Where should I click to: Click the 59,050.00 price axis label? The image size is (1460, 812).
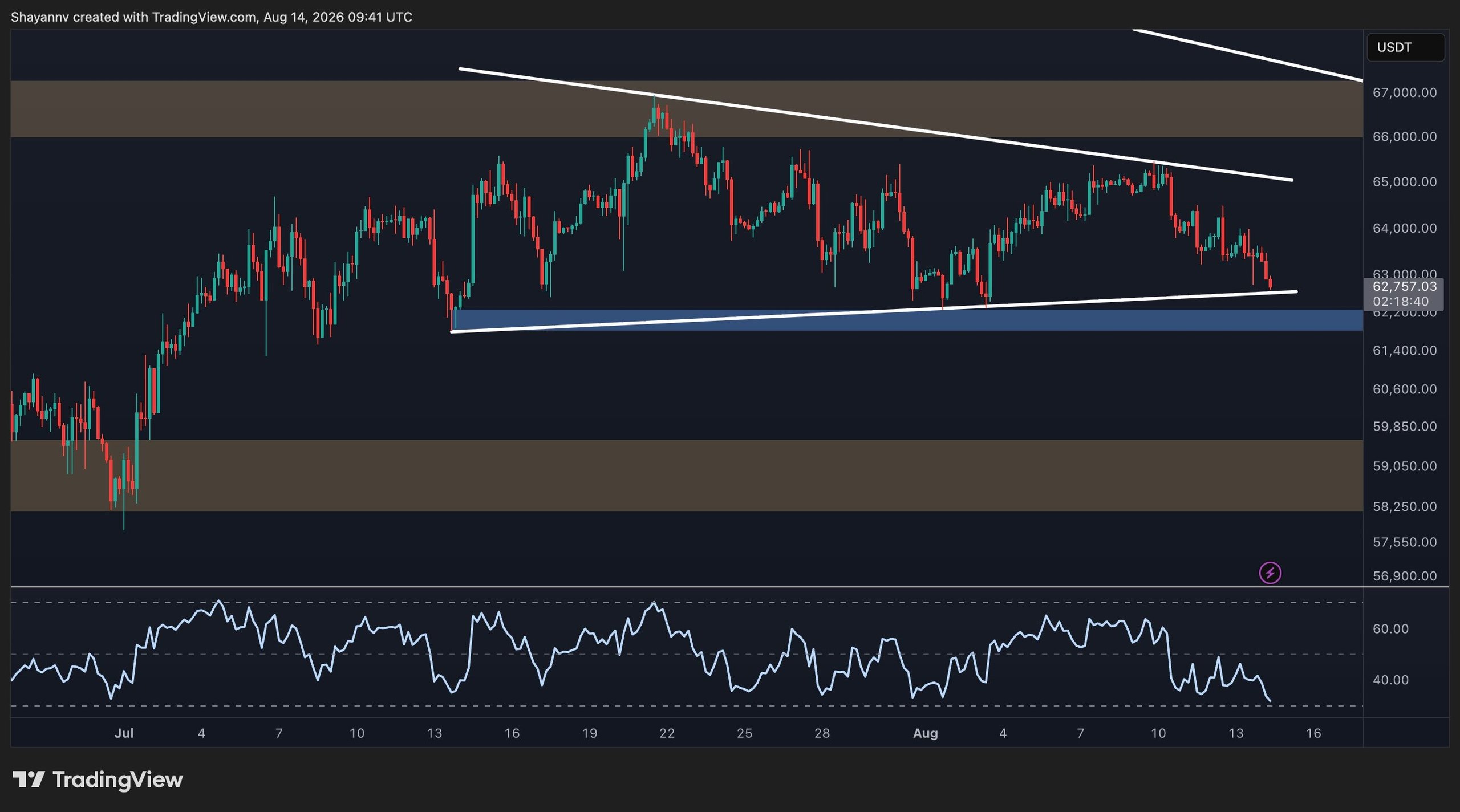(1404, 466)
